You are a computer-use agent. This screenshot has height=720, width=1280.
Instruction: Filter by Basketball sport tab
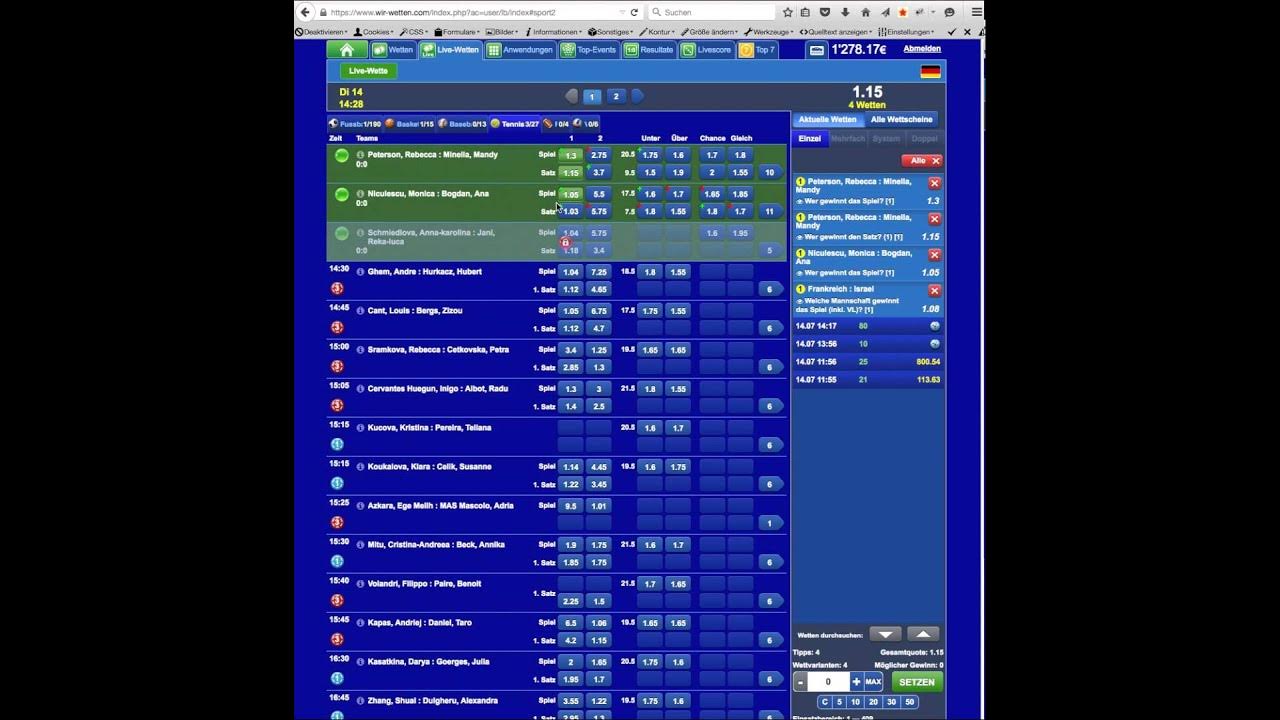tap(409, 124)
